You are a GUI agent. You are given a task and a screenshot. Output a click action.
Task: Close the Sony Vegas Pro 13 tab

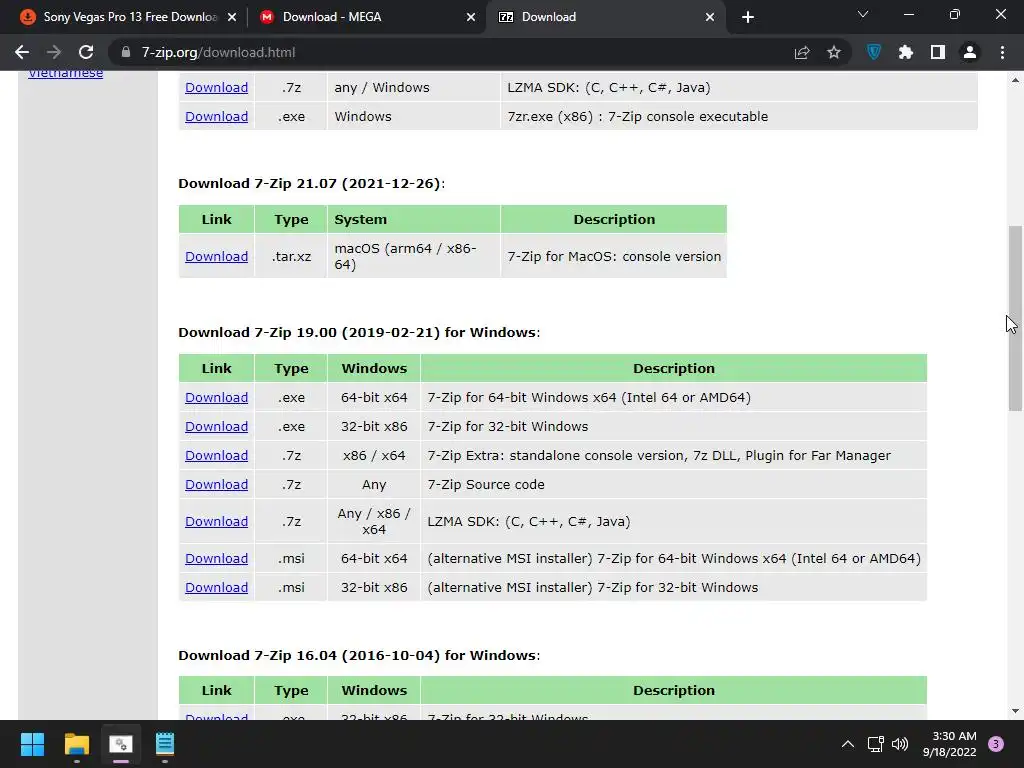point(232,17)
